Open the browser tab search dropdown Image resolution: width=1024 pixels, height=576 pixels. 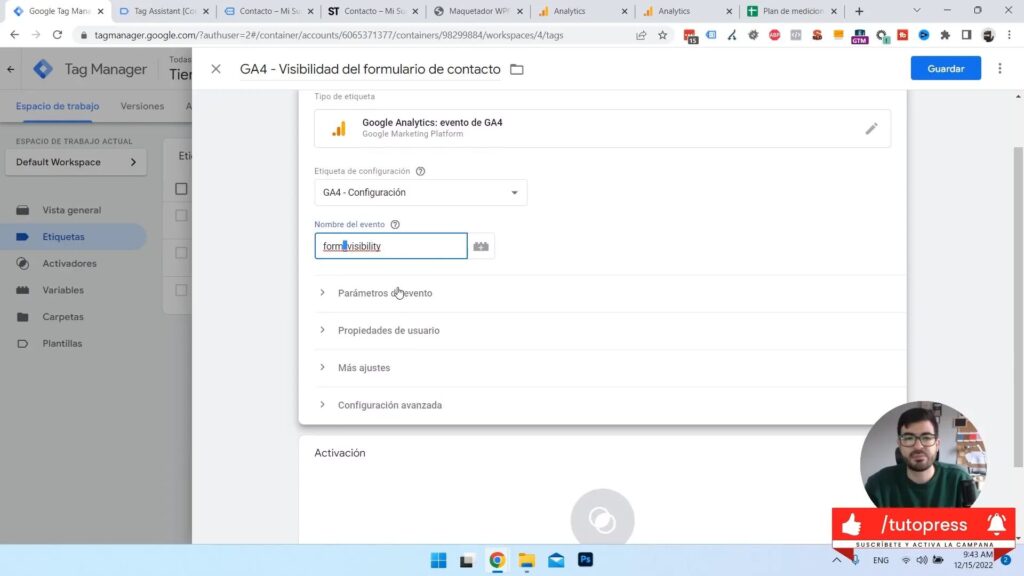coord(916,11)
